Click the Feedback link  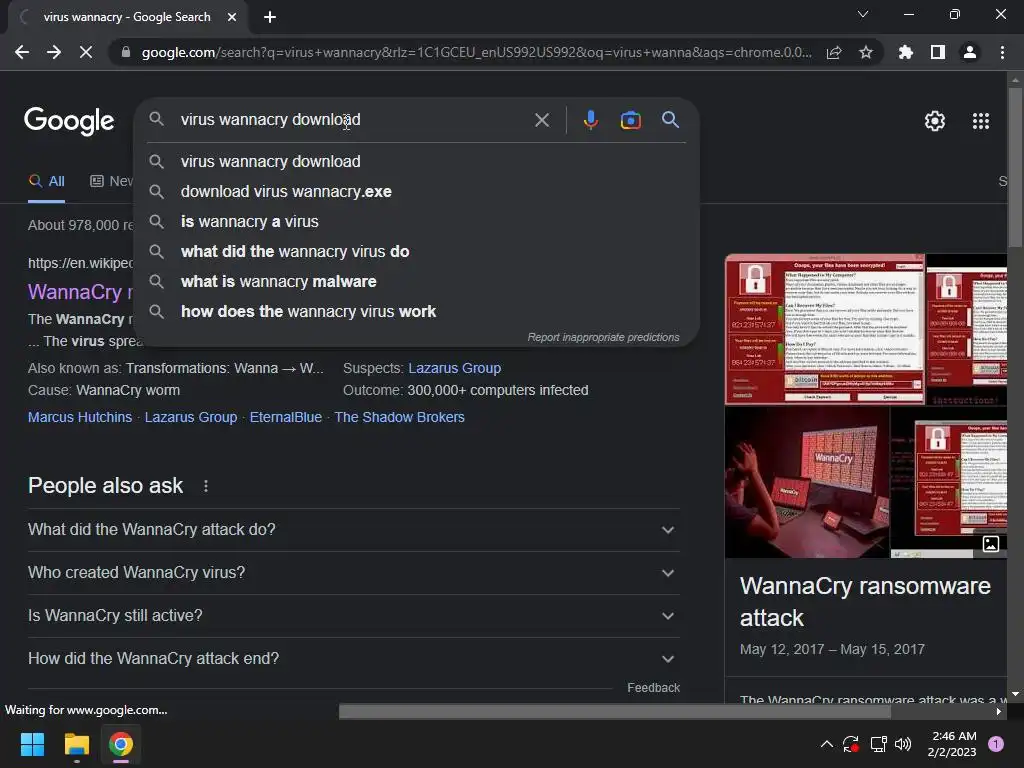[x=653, y=688]
